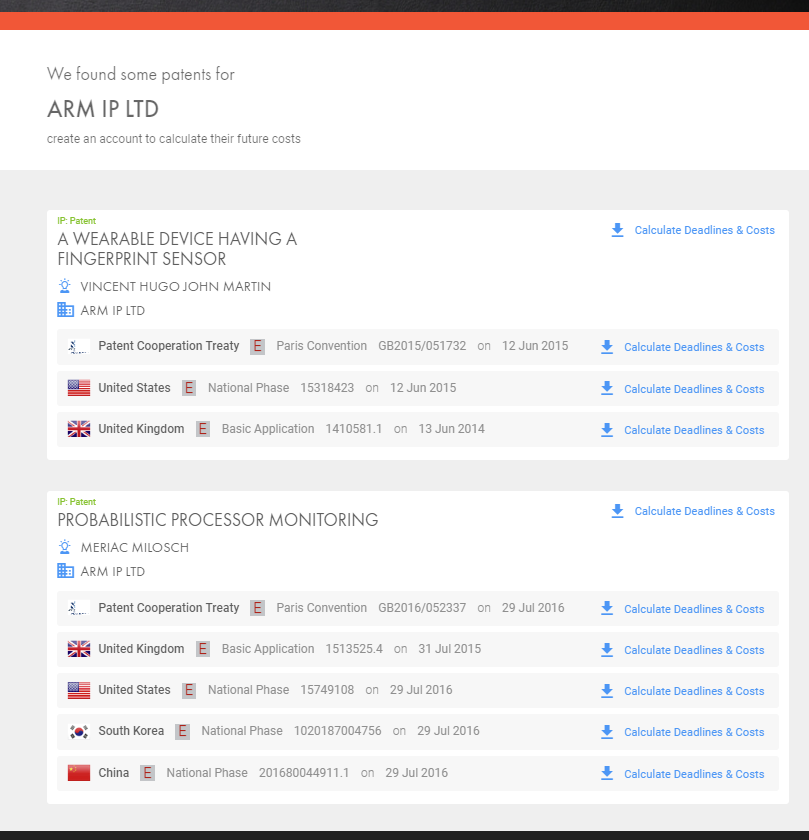
Task: Select the title A Wearable Device Having a Fingerprint Sensor
Action: pyautogui.click(x=177, y=249)
